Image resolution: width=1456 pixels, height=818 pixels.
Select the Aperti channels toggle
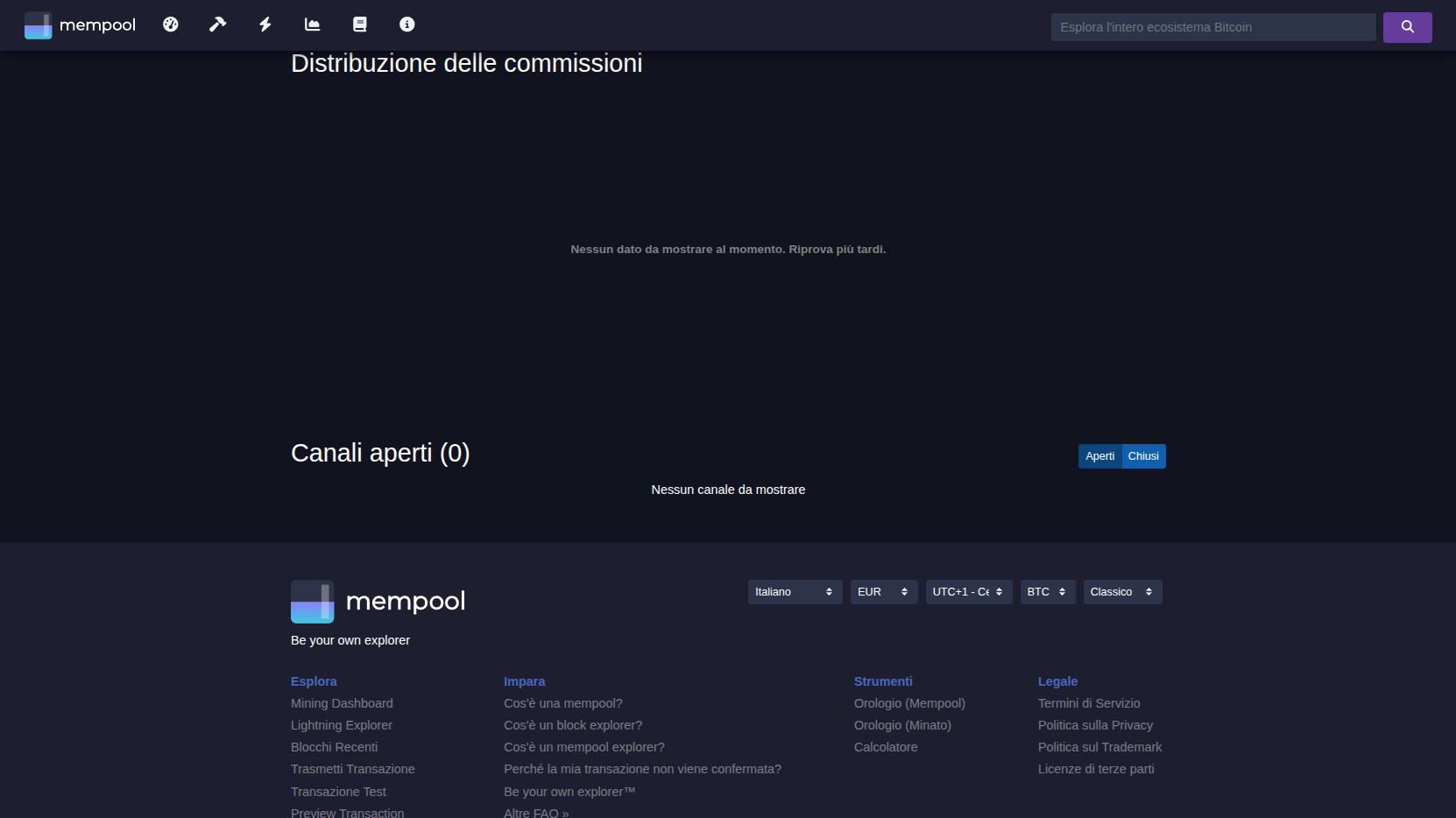[1099, 456]
